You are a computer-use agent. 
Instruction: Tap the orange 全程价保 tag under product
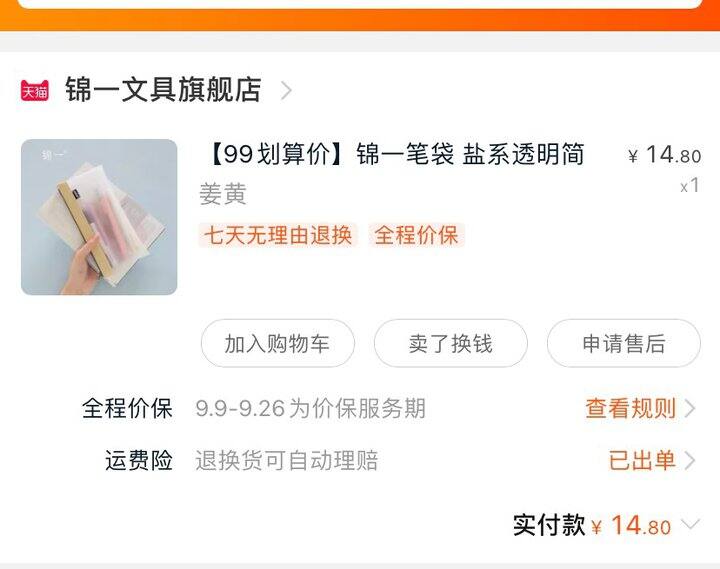[416, 235]
